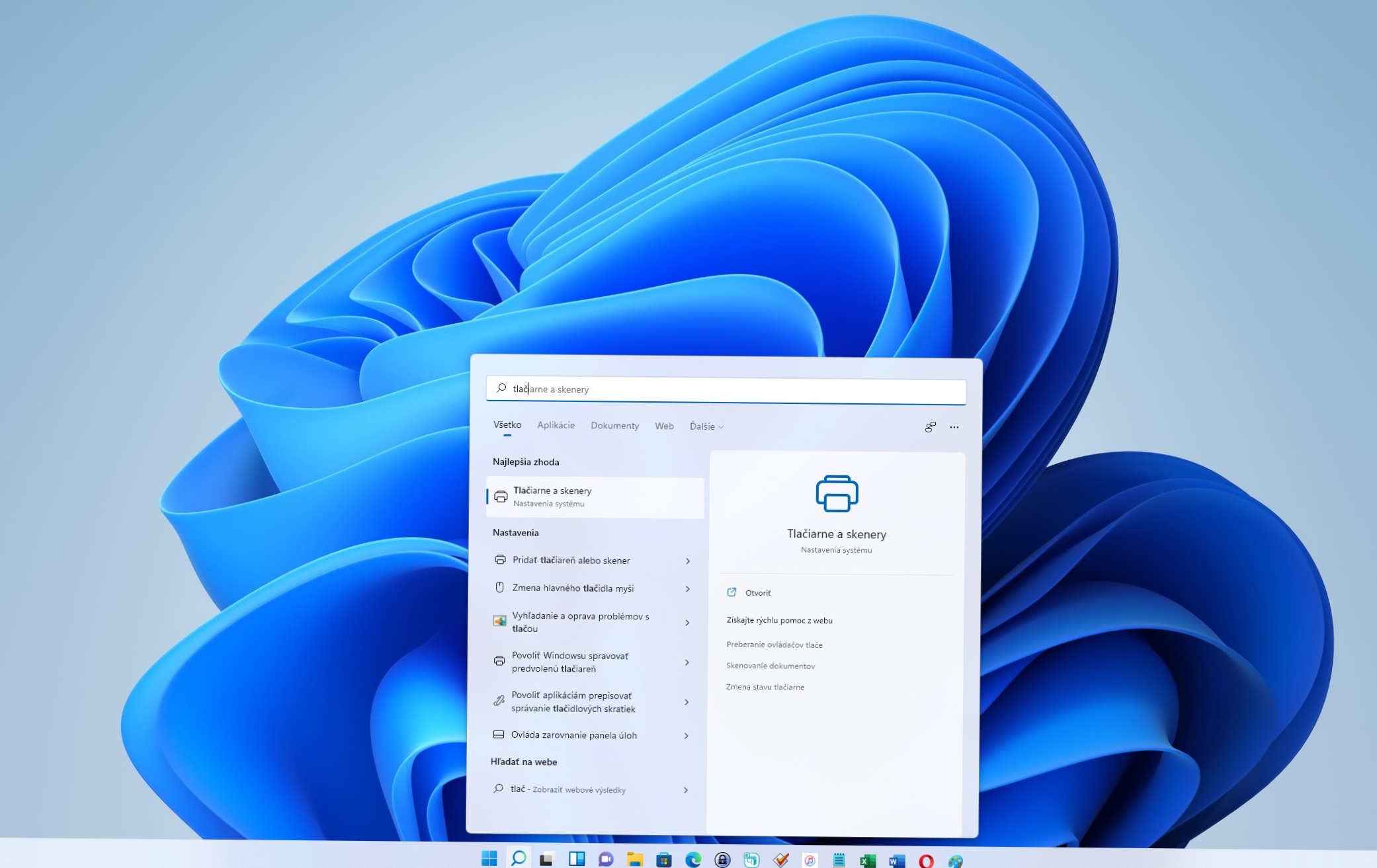Expand arrow for Vyhľadanie a oprava problémov
Viewport: 1377px width, 868px height.
tap(687, 623)
